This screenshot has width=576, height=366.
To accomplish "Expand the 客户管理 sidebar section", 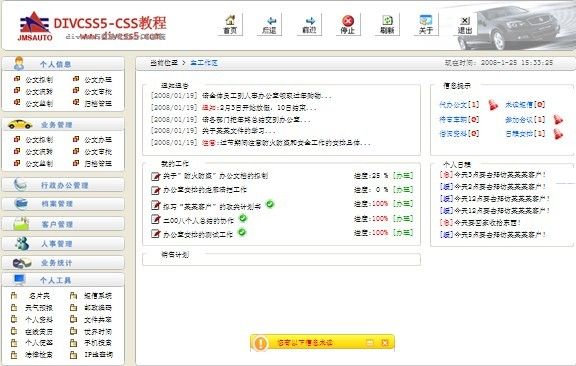I will pos(63,224).
